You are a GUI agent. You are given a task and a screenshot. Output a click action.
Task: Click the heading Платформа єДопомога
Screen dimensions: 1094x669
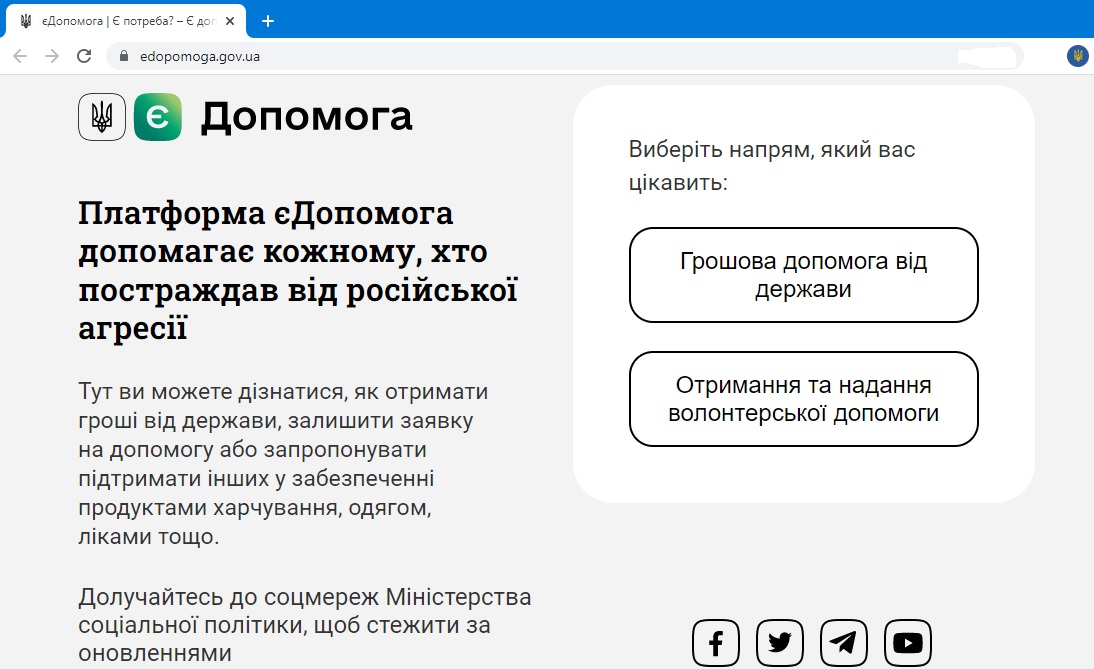click(298, 270)
